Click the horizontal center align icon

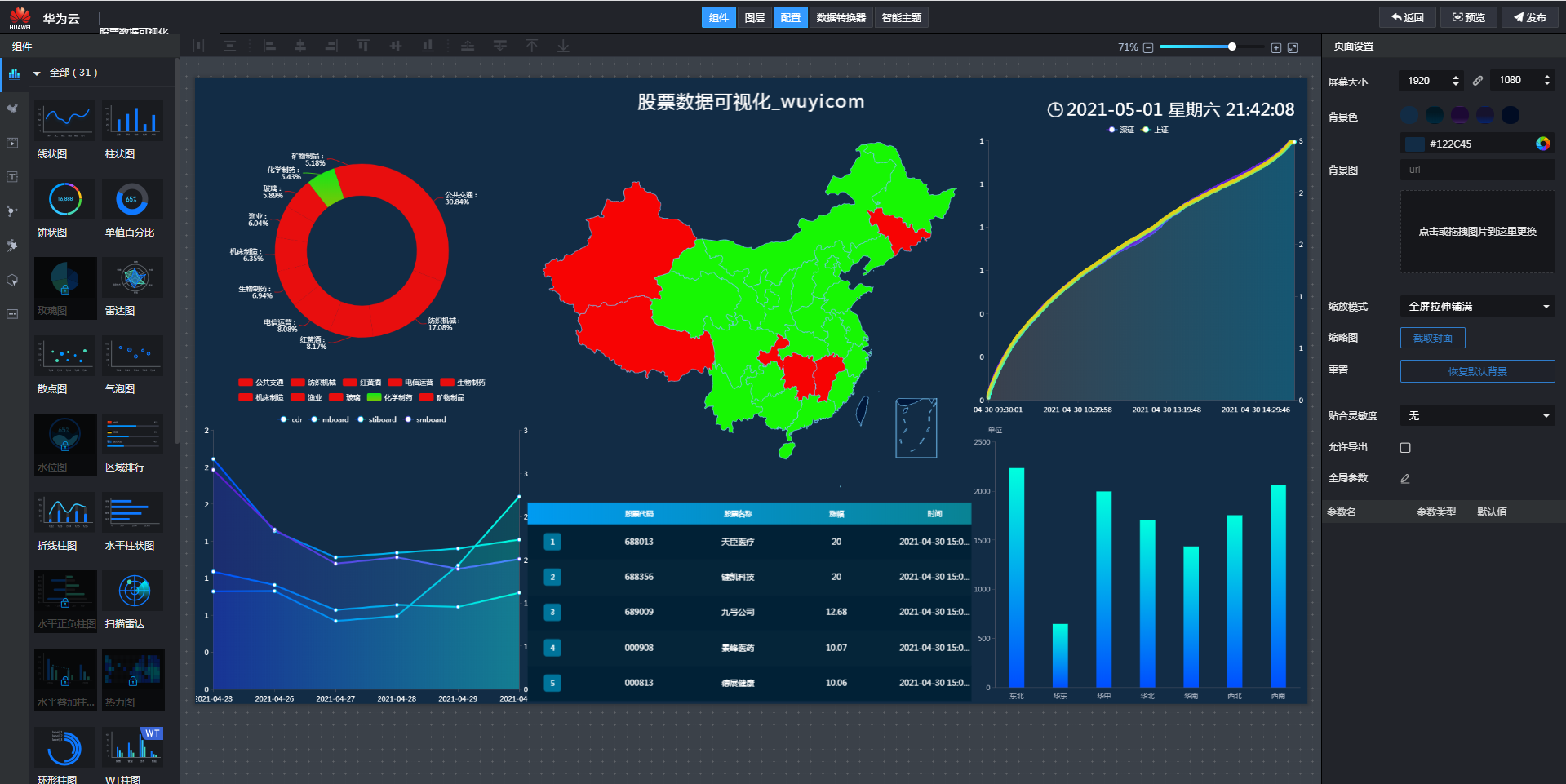(x=300, y=47)
